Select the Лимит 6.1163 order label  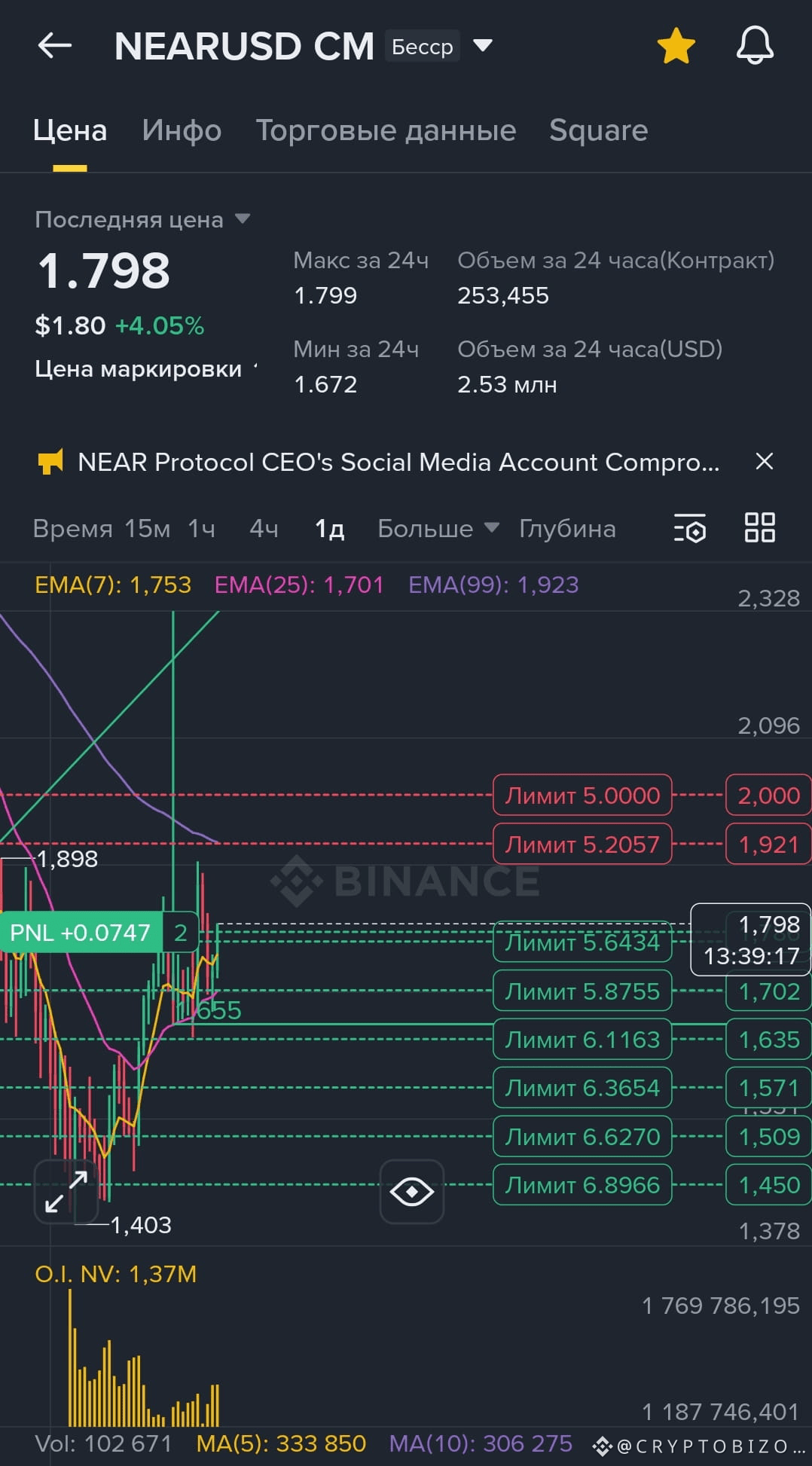pos(582,1040)
